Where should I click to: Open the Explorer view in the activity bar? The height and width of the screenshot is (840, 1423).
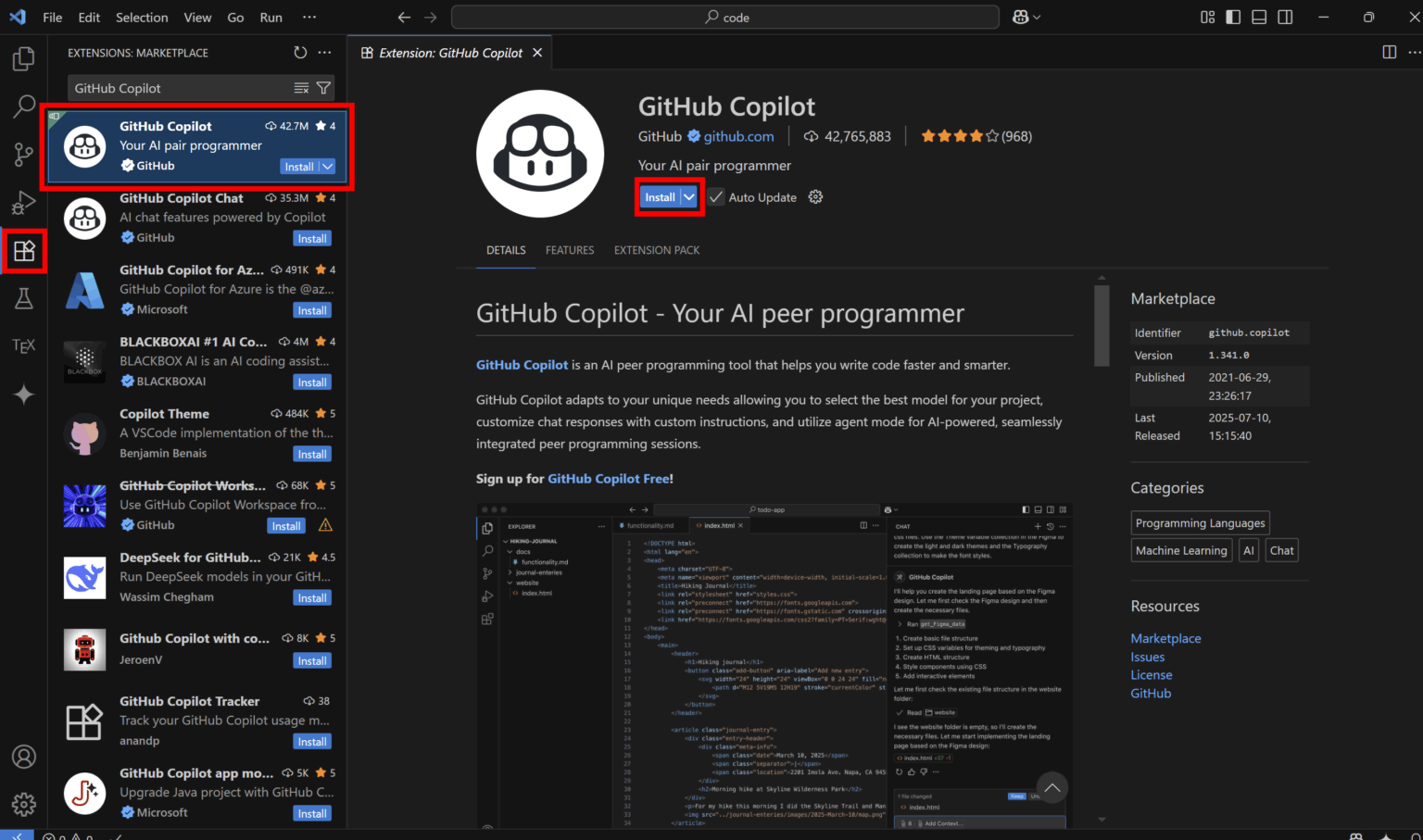tap(23, 58)
